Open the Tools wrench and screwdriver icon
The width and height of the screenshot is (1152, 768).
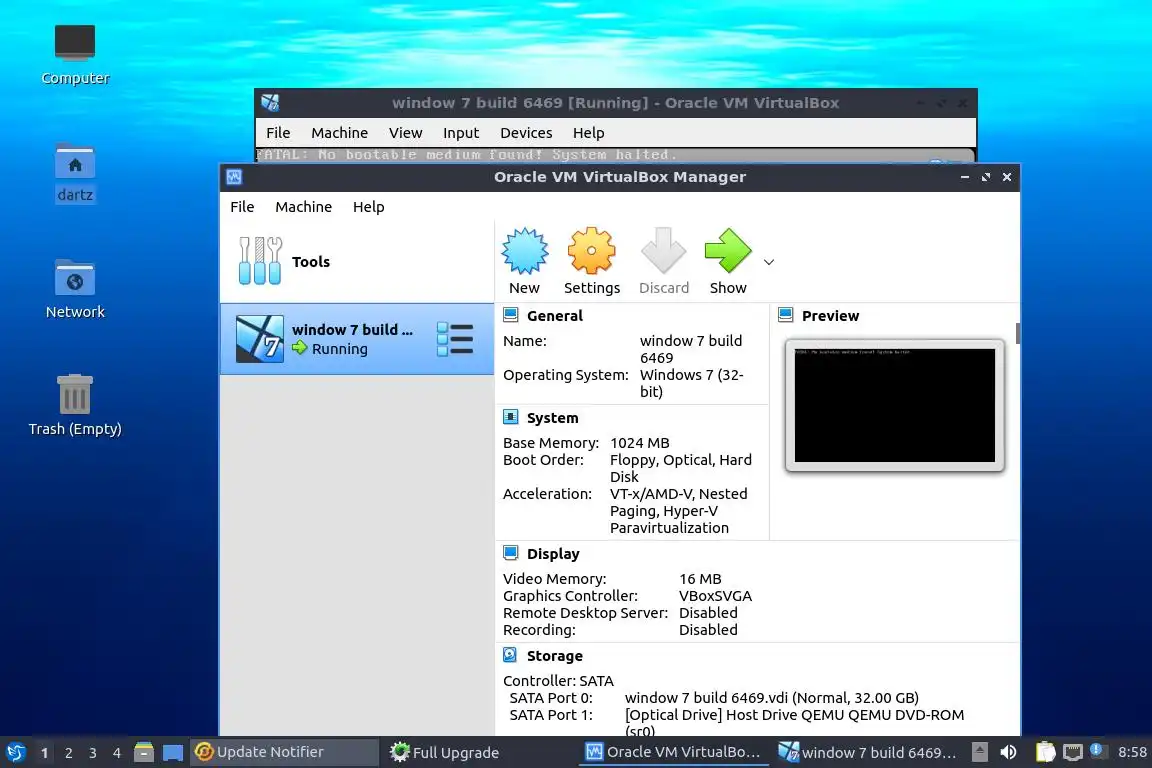coord(260,261)
